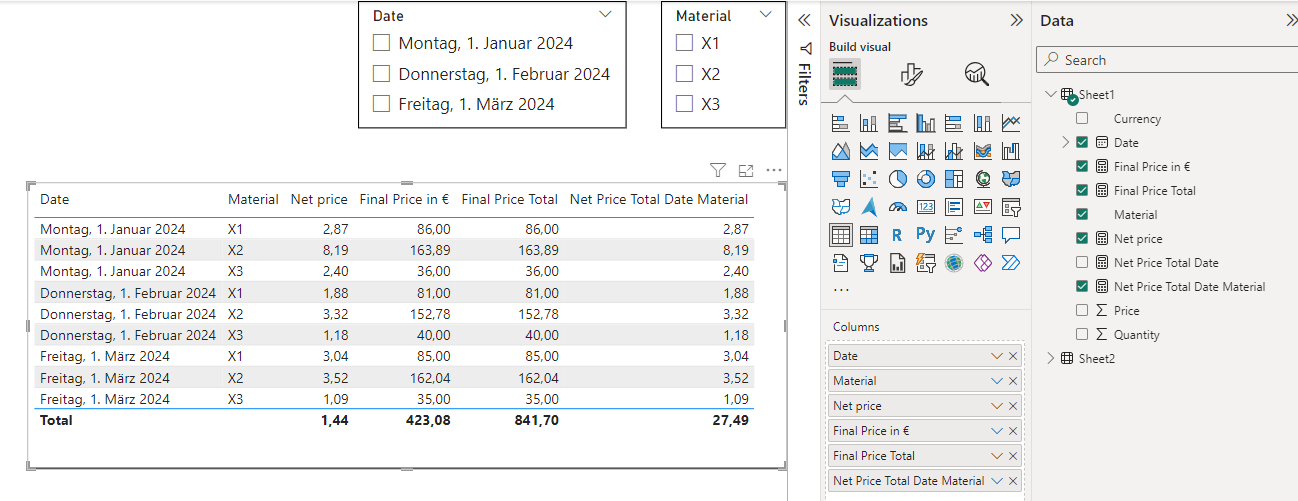Select the Donut chart visual
Image resolution: width=1298 pixels, height=501 pixels.
(x=926, y=179)
